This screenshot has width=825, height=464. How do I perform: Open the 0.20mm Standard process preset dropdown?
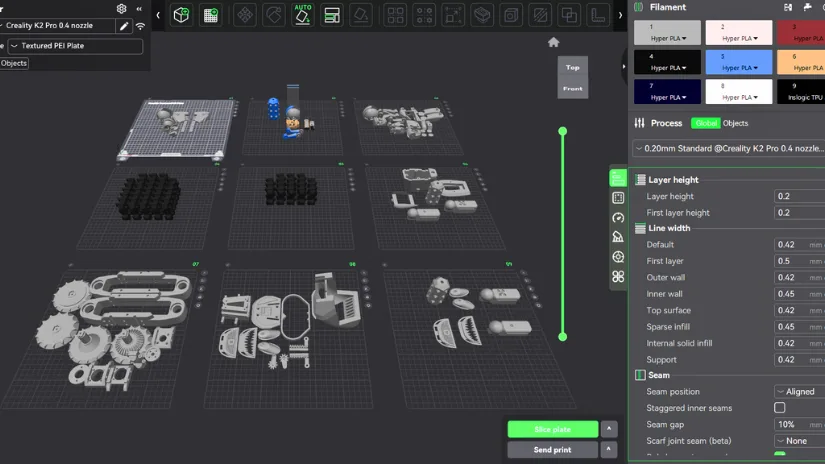729,148
